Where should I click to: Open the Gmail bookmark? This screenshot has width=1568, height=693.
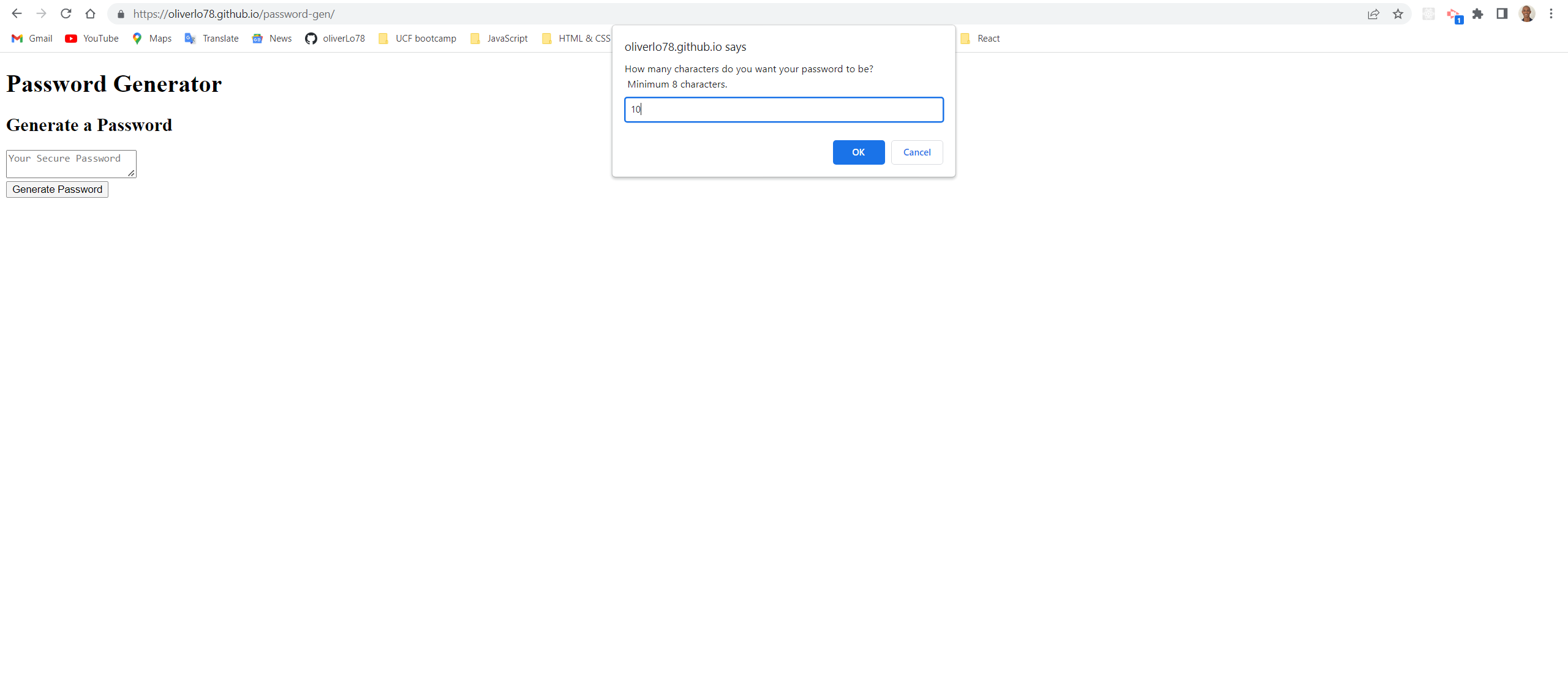click(31, 38)
